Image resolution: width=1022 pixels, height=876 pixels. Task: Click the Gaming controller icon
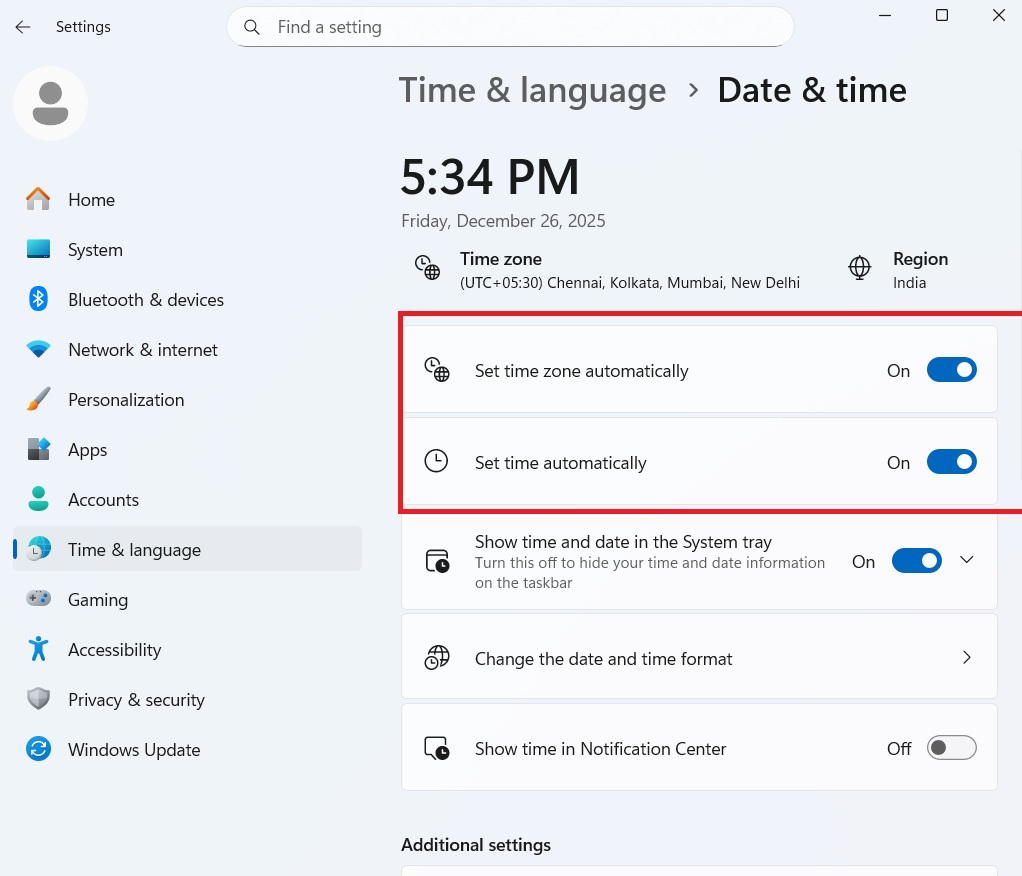point(38,599)
